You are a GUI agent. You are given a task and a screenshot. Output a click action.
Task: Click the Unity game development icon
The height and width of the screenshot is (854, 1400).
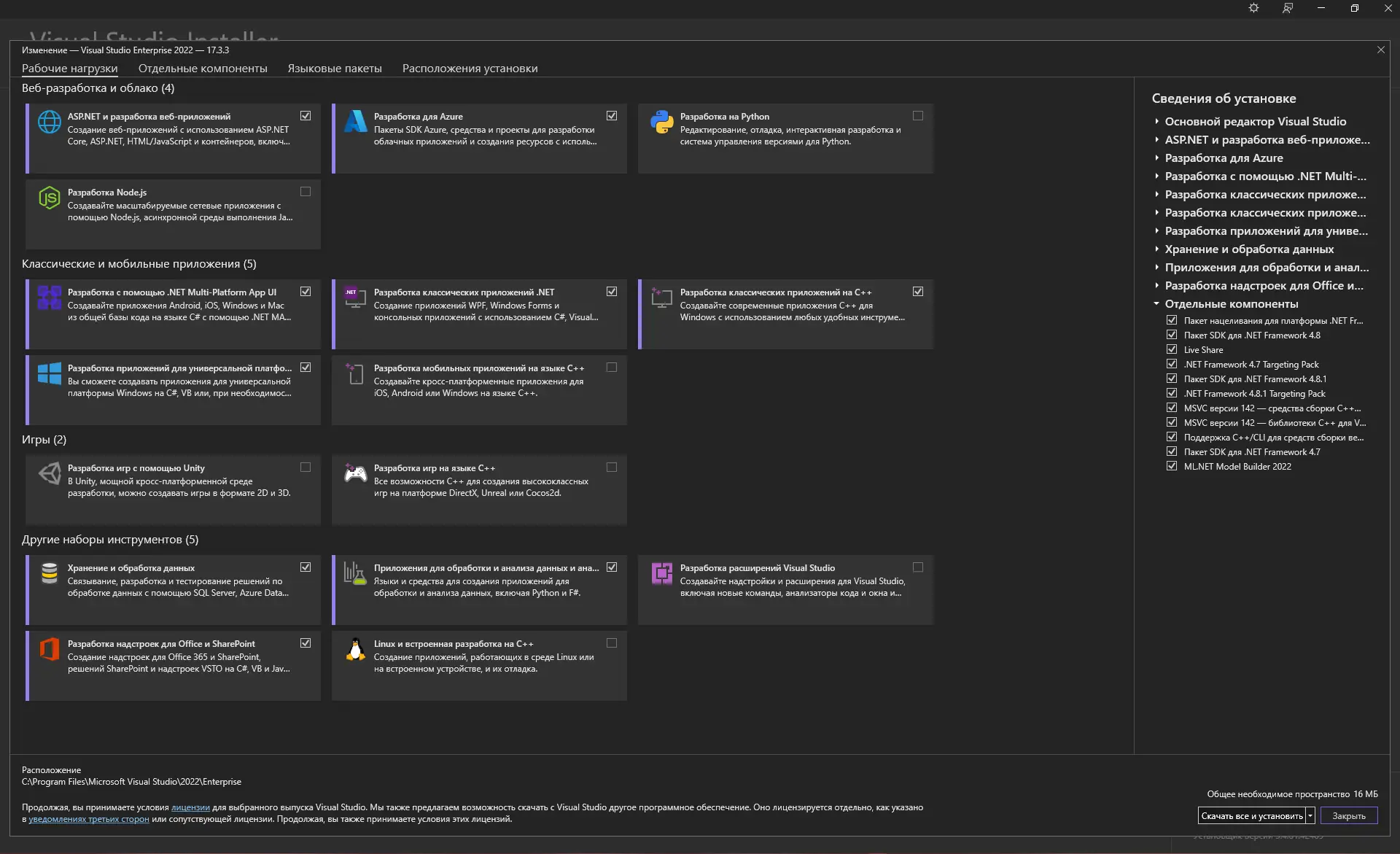pos(49,473)
